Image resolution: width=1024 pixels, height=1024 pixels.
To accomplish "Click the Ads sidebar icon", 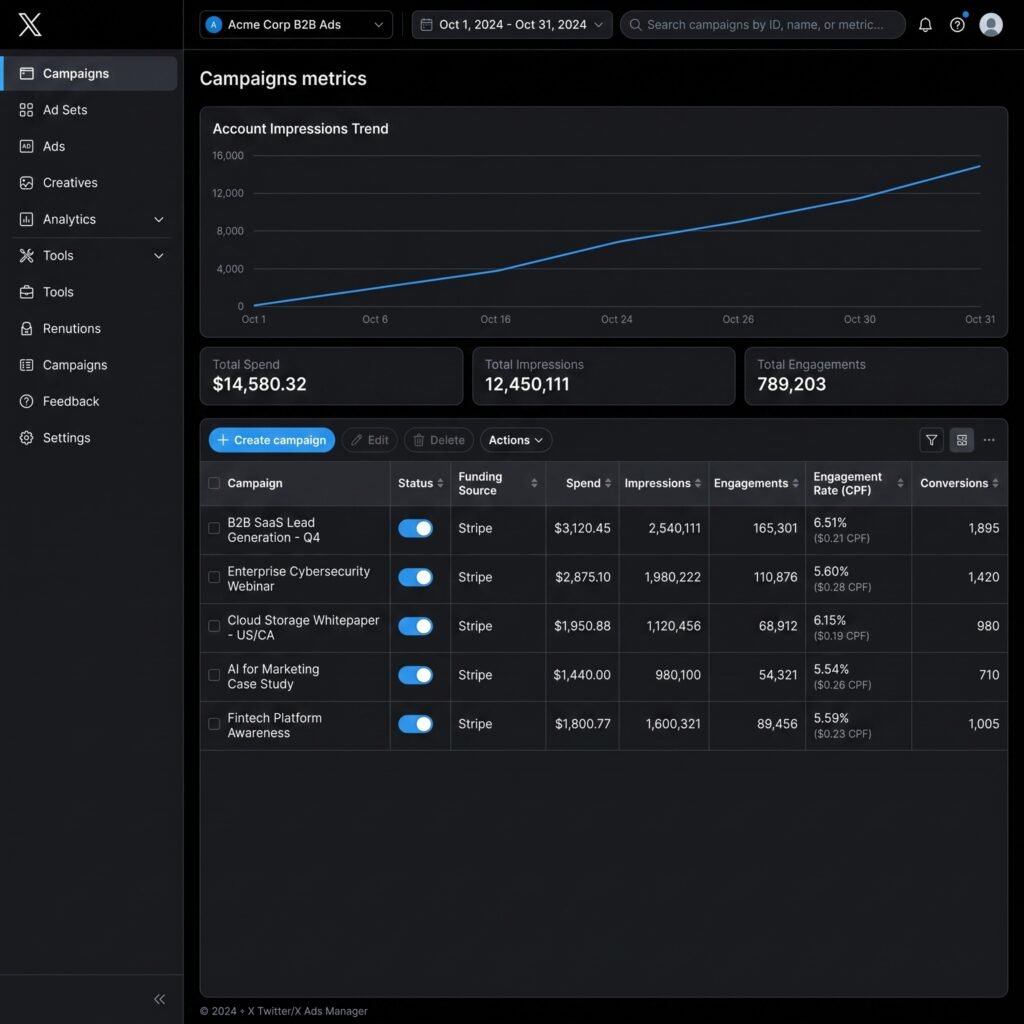I will (26, 146).
